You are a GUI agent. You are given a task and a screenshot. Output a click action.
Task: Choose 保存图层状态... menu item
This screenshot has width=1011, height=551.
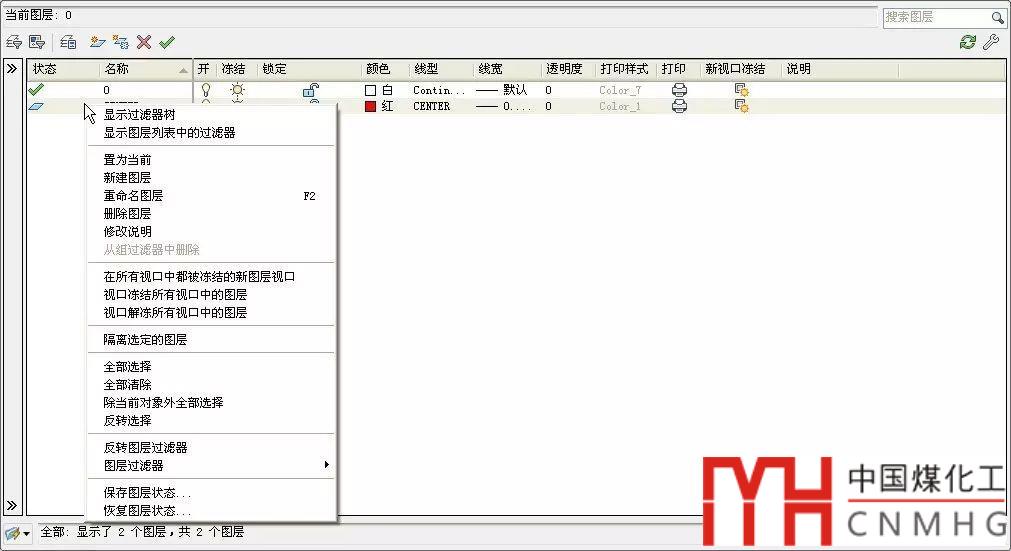click(147, 493)
